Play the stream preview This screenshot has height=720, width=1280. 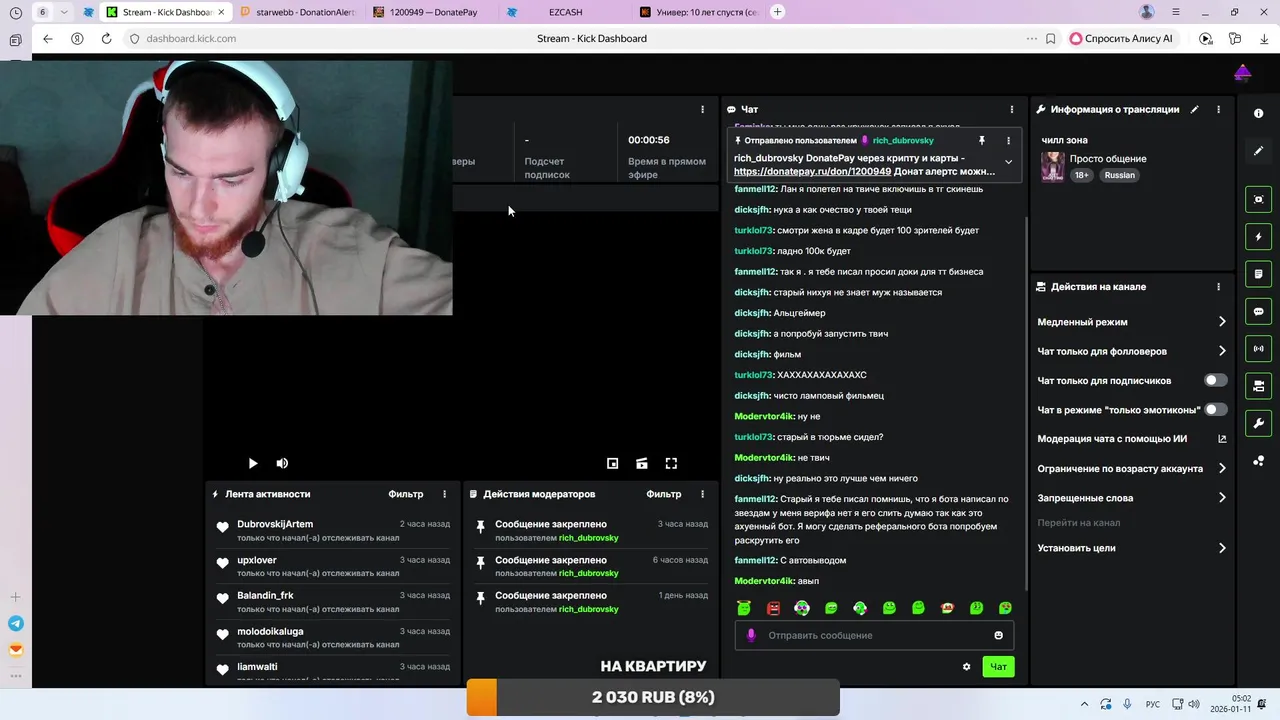point(252,463)
